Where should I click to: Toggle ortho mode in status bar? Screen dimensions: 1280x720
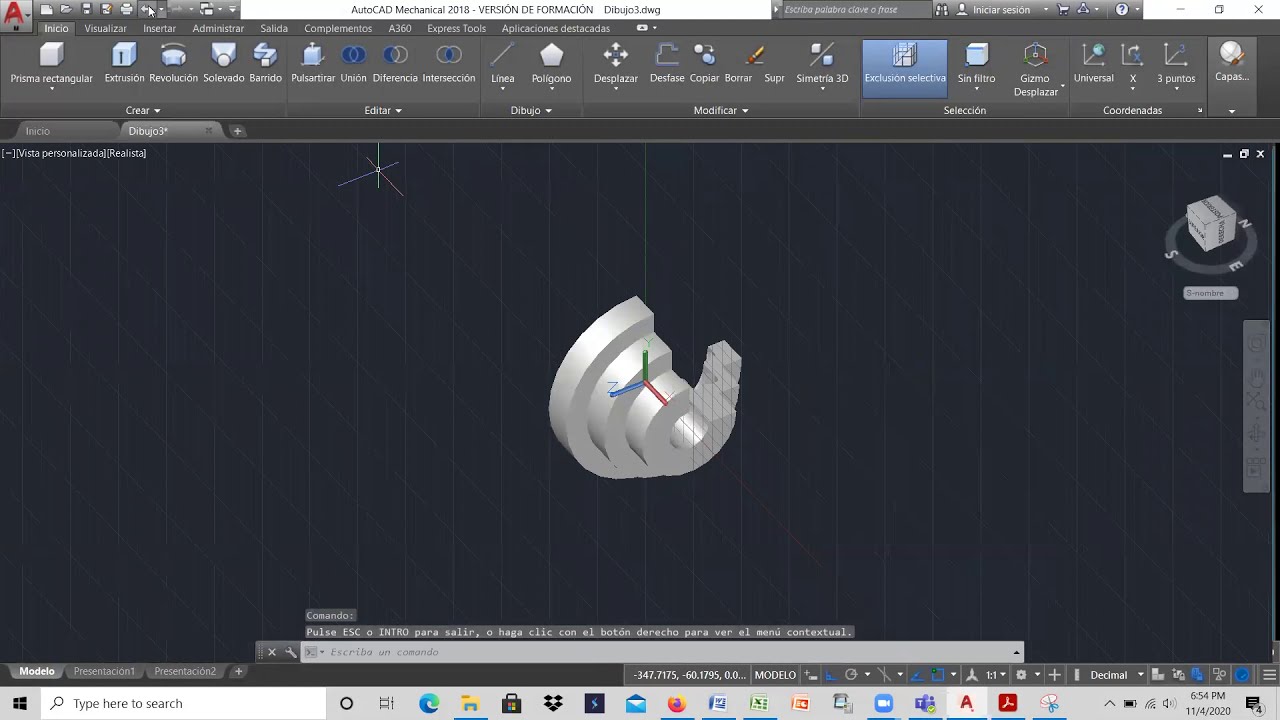[x=831, y=675]
